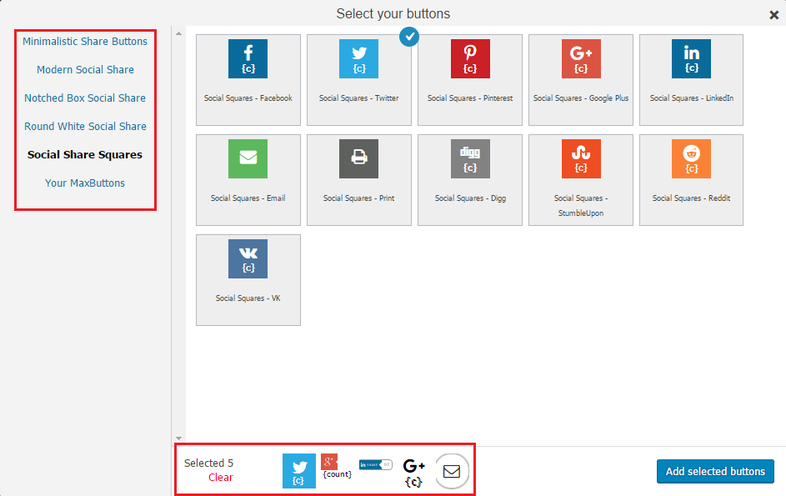786x496 pixels.
Task: Select the Social Squares Digg icon
Action: [x=470, y=158]
